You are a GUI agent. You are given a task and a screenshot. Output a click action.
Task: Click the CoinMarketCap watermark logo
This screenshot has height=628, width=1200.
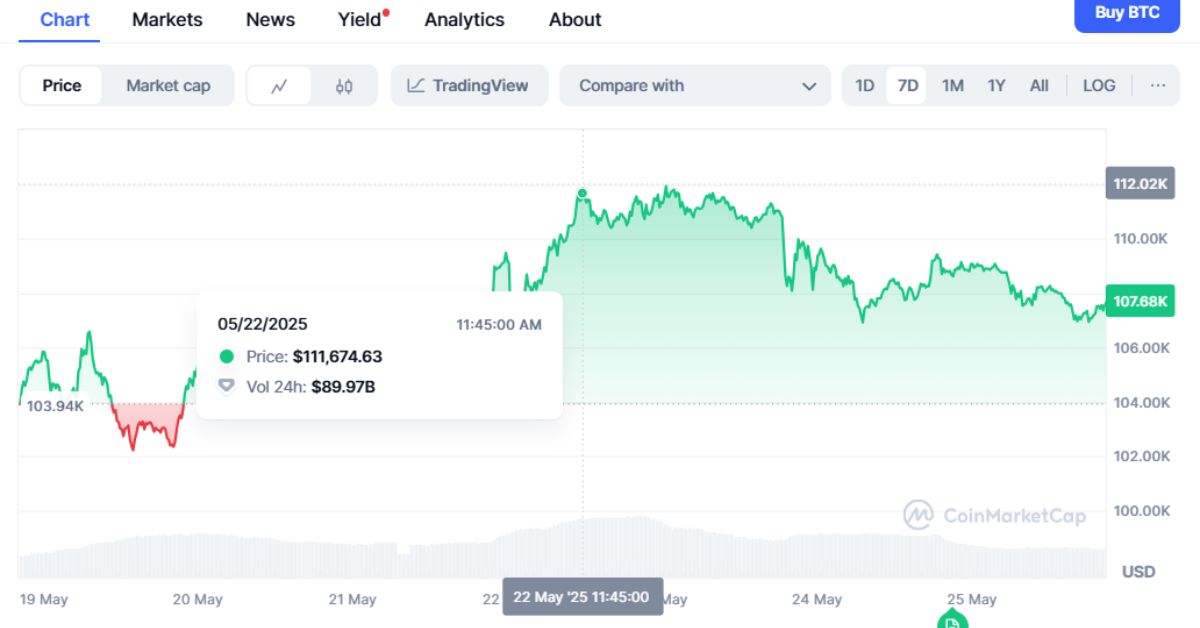coord(994,515)
